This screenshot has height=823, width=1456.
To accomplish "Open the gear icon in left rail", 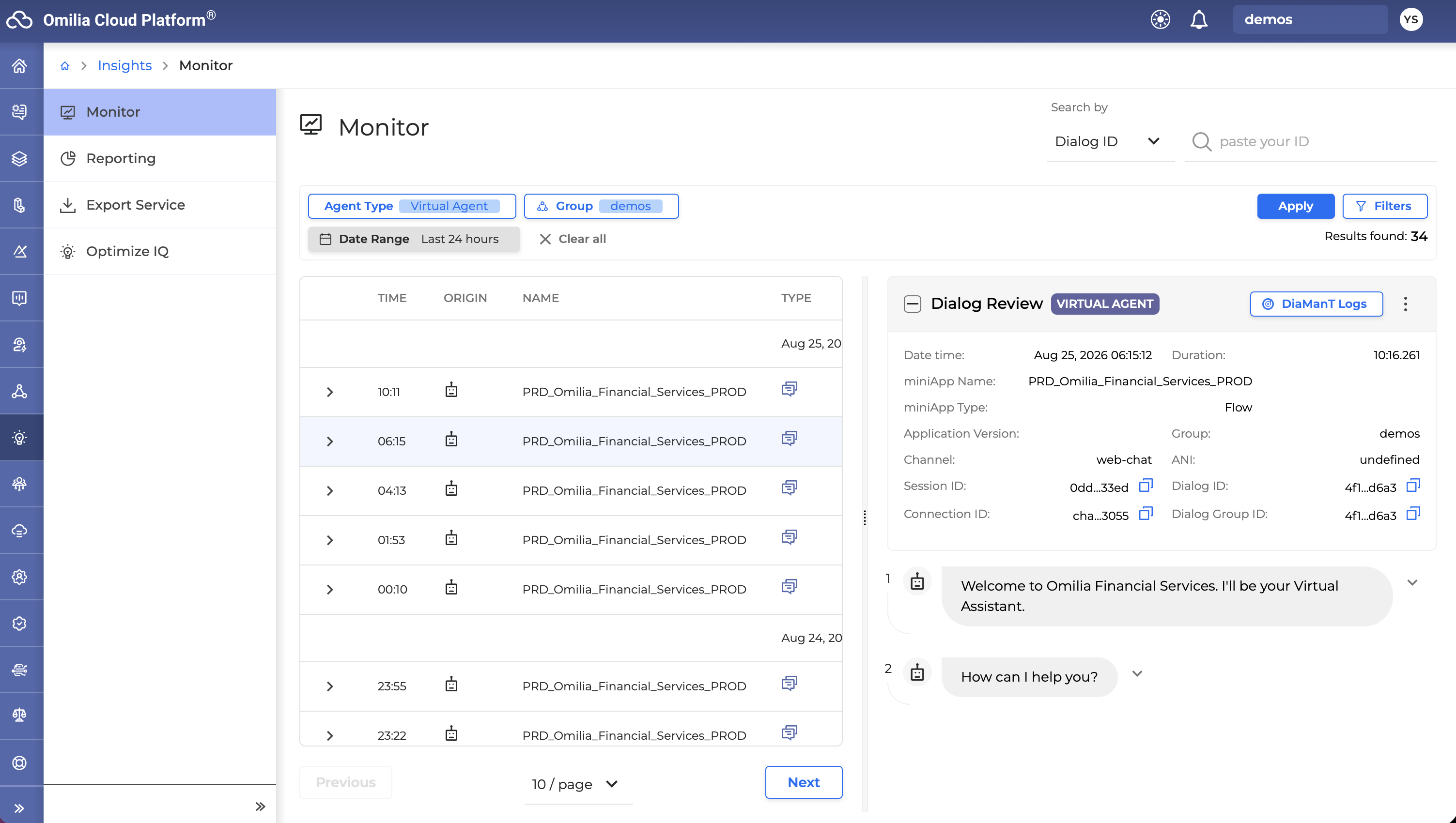I will (20, 577).
